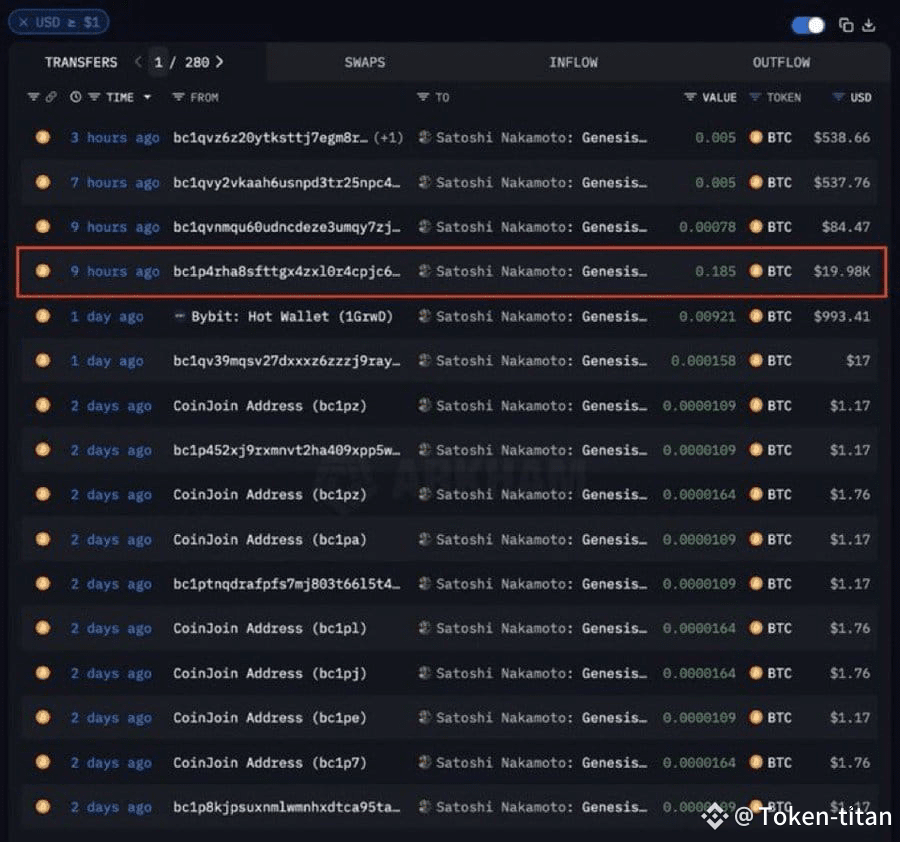Open CoinJoin Address (bc1pa)
900x842 pixels.
(x=270, y=540)
